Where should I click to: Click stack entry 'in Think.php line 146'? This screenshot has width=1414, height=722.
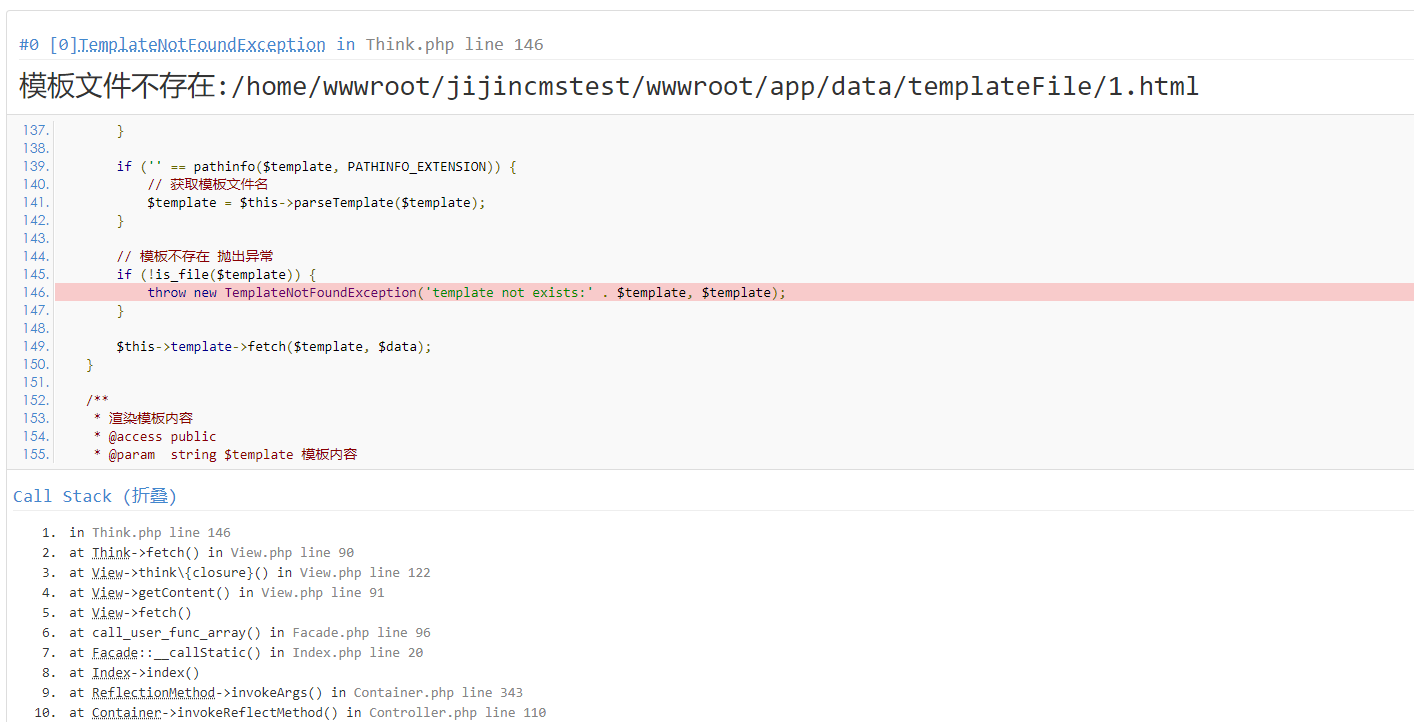point(150,532)
